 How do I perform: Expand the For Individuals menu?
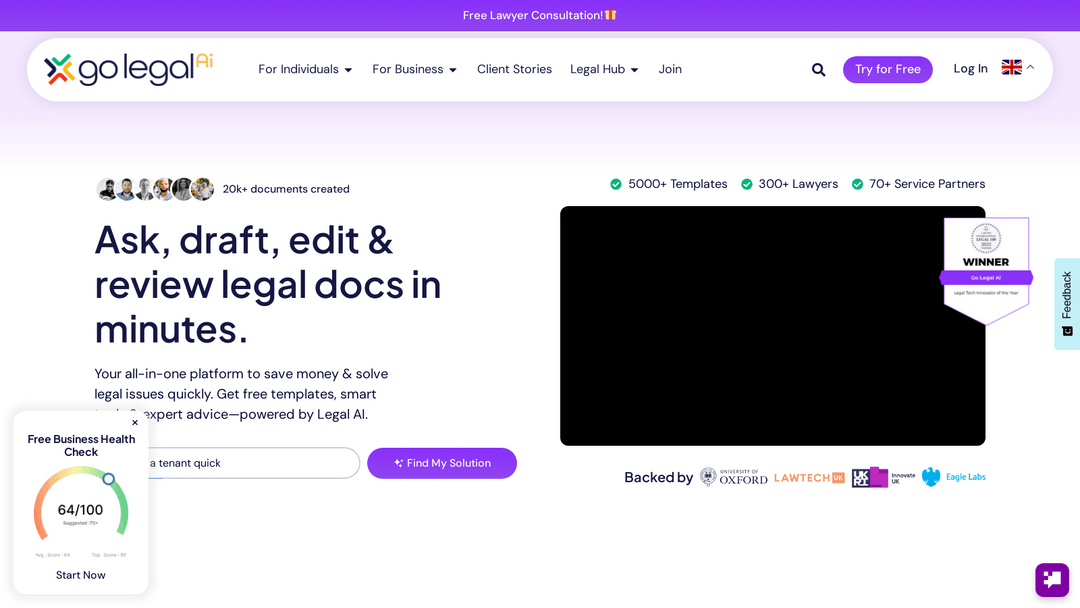pos(305,70)
